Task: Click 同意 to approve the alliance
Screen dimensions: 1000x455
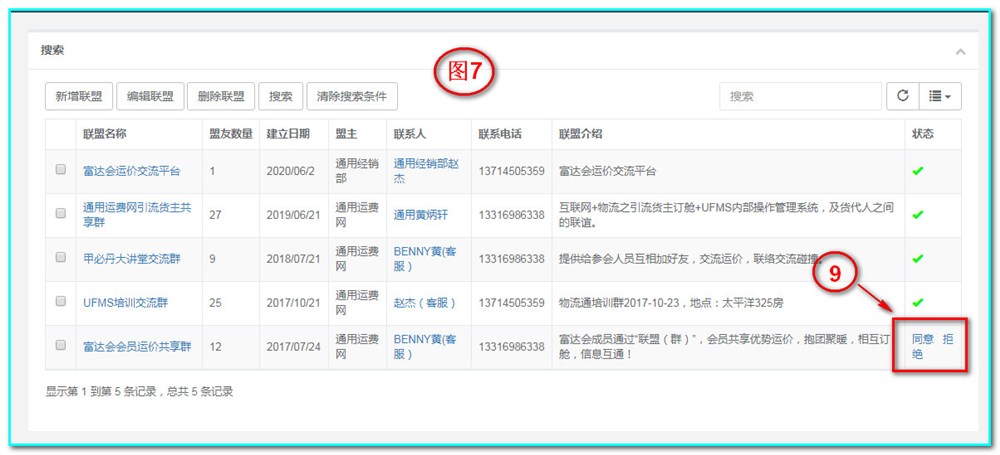Action: pos(923,339)
